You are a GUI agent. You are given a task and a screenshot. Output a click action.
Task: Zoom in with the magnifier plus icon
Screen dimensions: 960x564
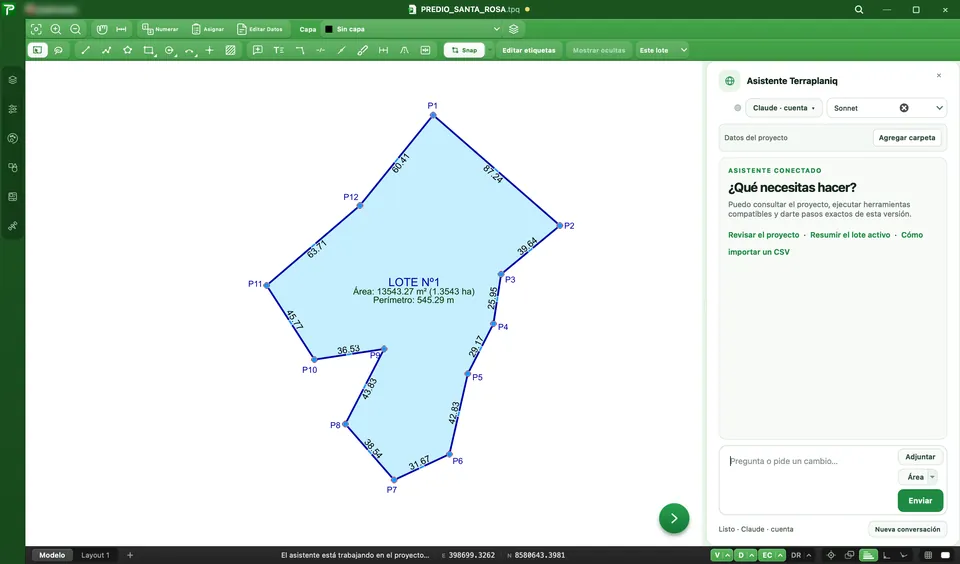[56, 29]
